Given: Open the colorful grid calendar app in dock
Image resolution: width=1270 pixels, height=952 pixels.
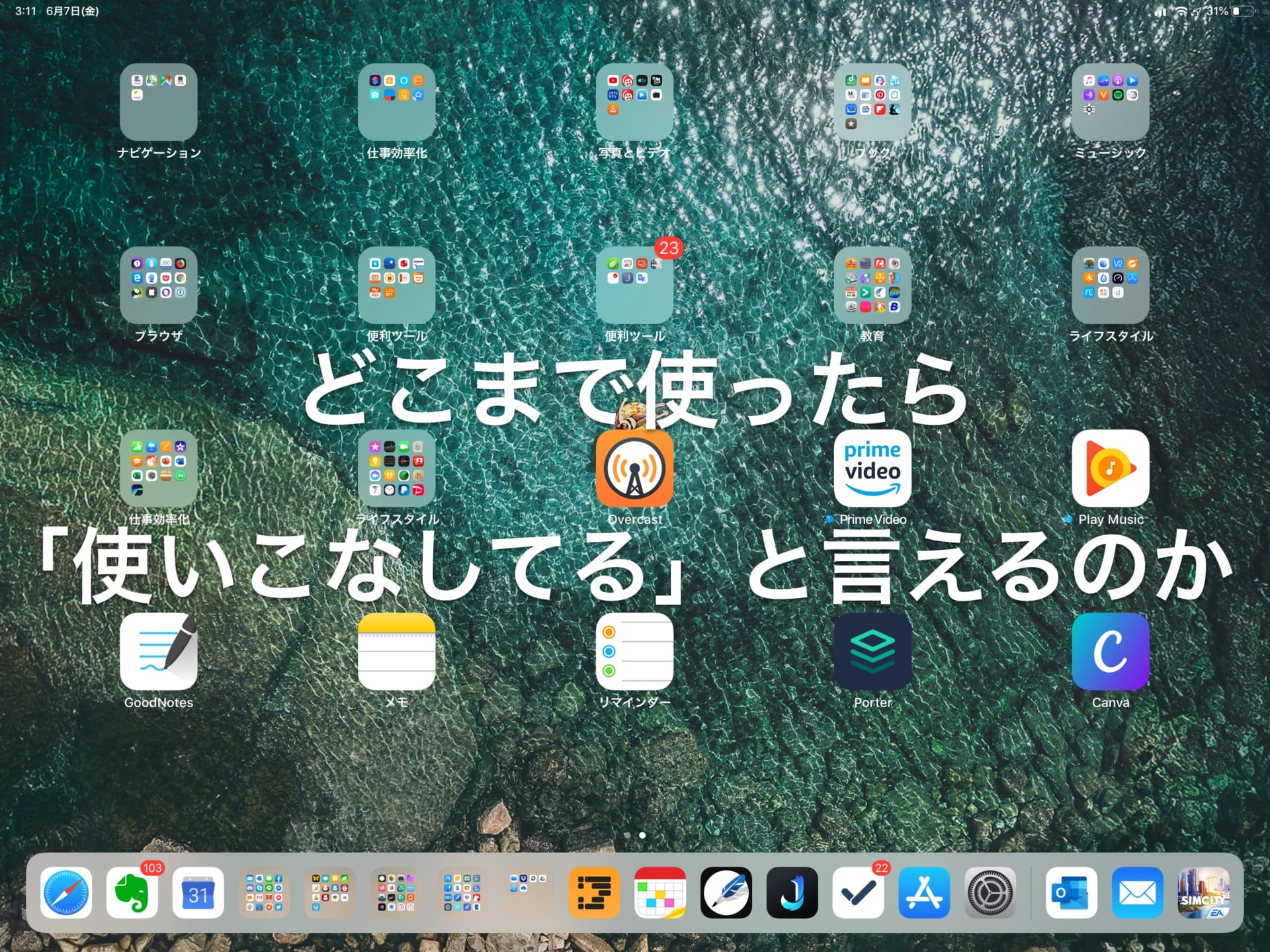Looking at the screenshot, I should [x=660, y=893].
